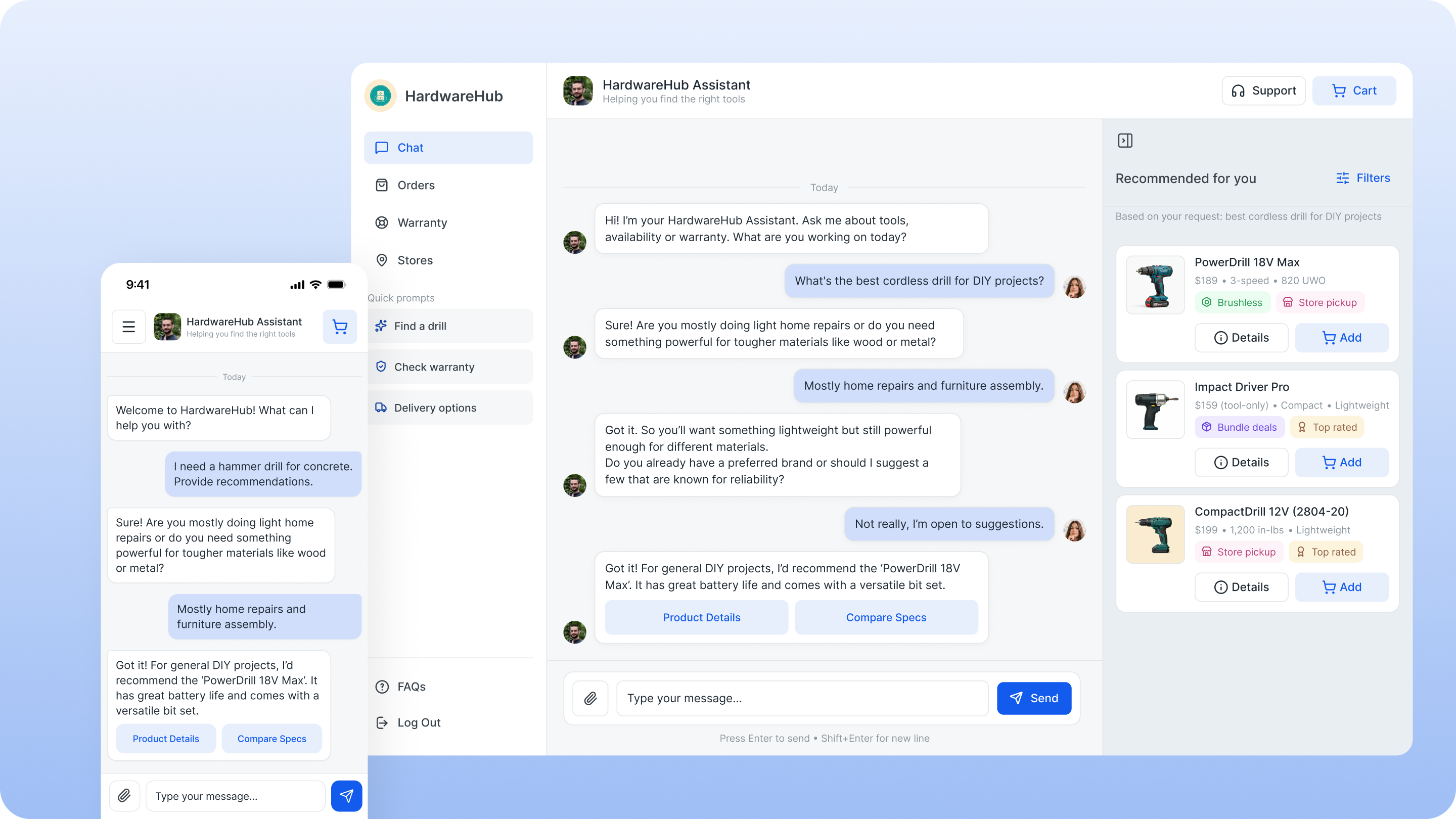The image size is (1456, 819).
Task: Select the Orders sidebar item
Action: [x=416, y=186]
